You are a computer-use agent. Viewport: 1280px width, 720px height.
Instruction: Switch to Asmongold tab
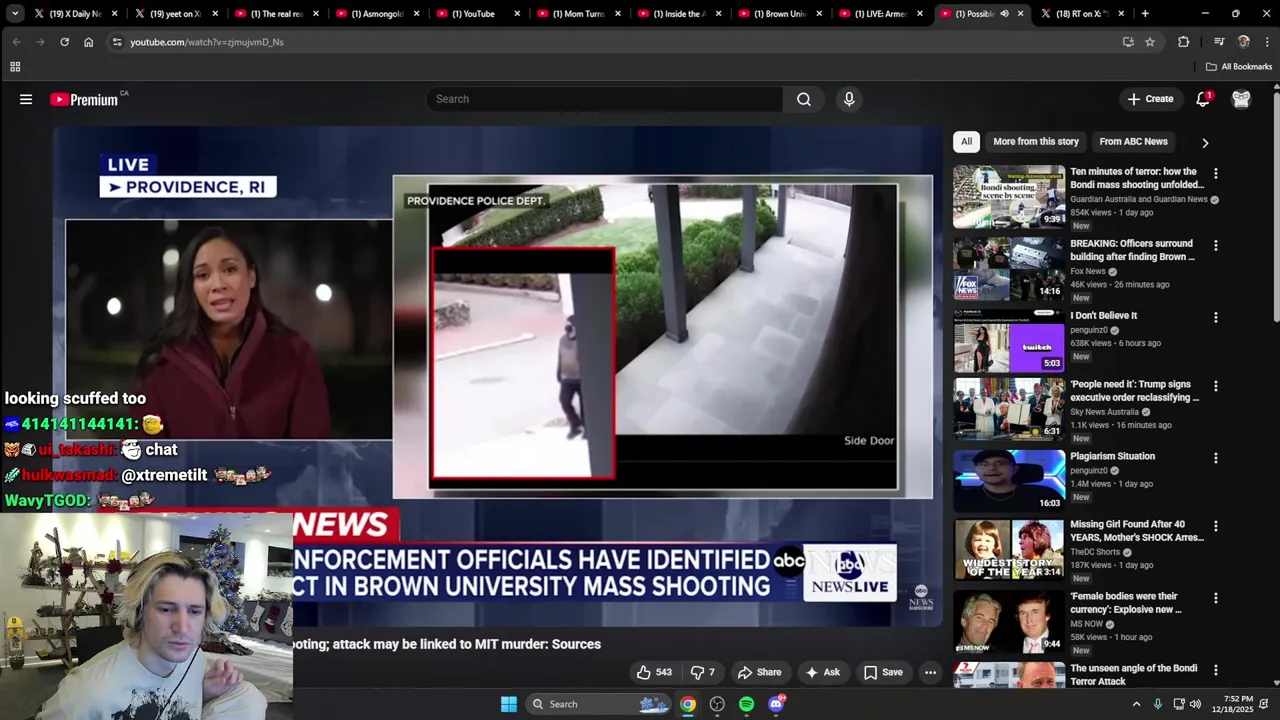(x=376, y=14)
